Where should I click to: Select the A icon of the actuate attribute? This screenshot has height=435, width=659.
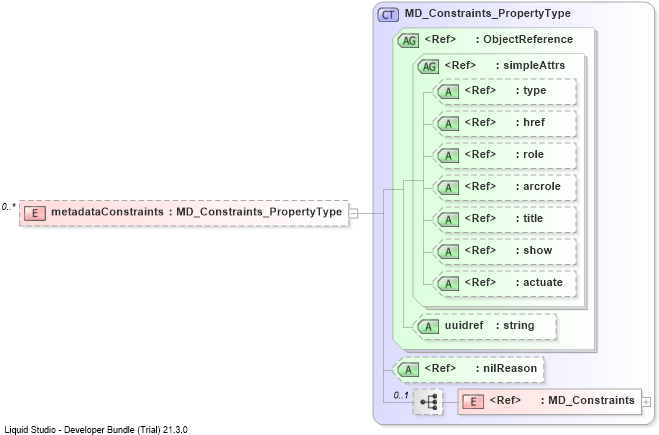click(x=448, y=283)
